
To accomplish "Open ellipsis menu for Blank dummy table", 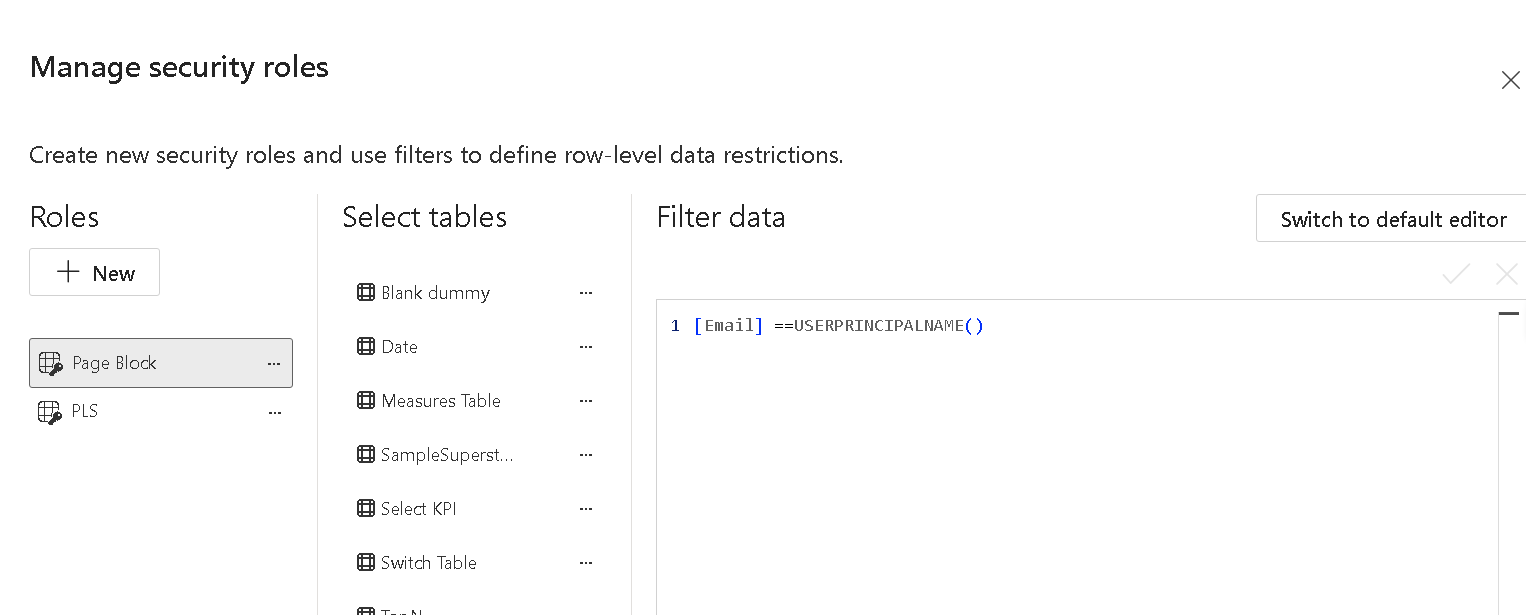I will pyautogui.click(x=586, y=293).
